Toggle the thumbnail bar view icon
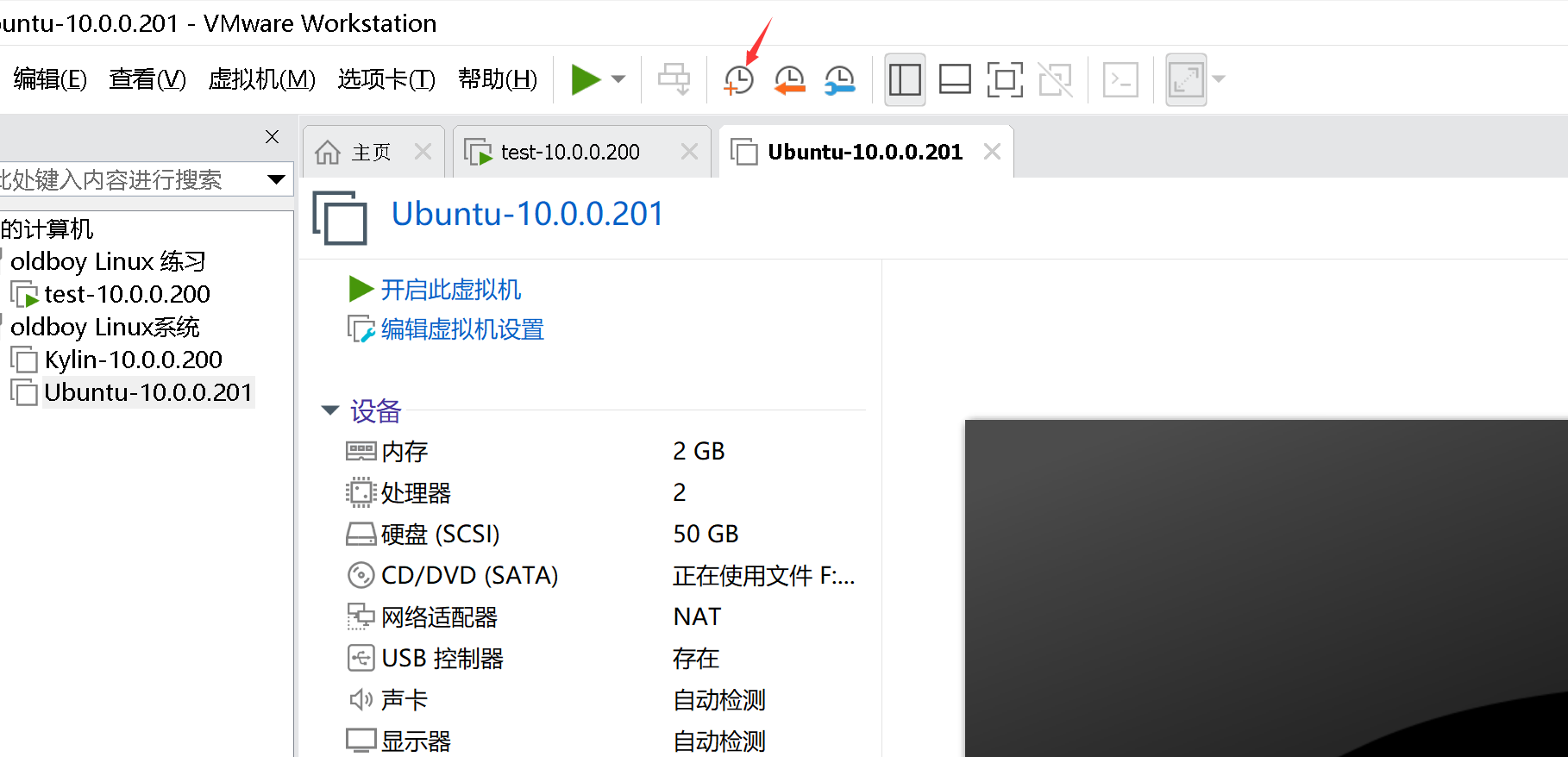The height and width of the screenshot is (757, 1568). [x=955, y=80]
